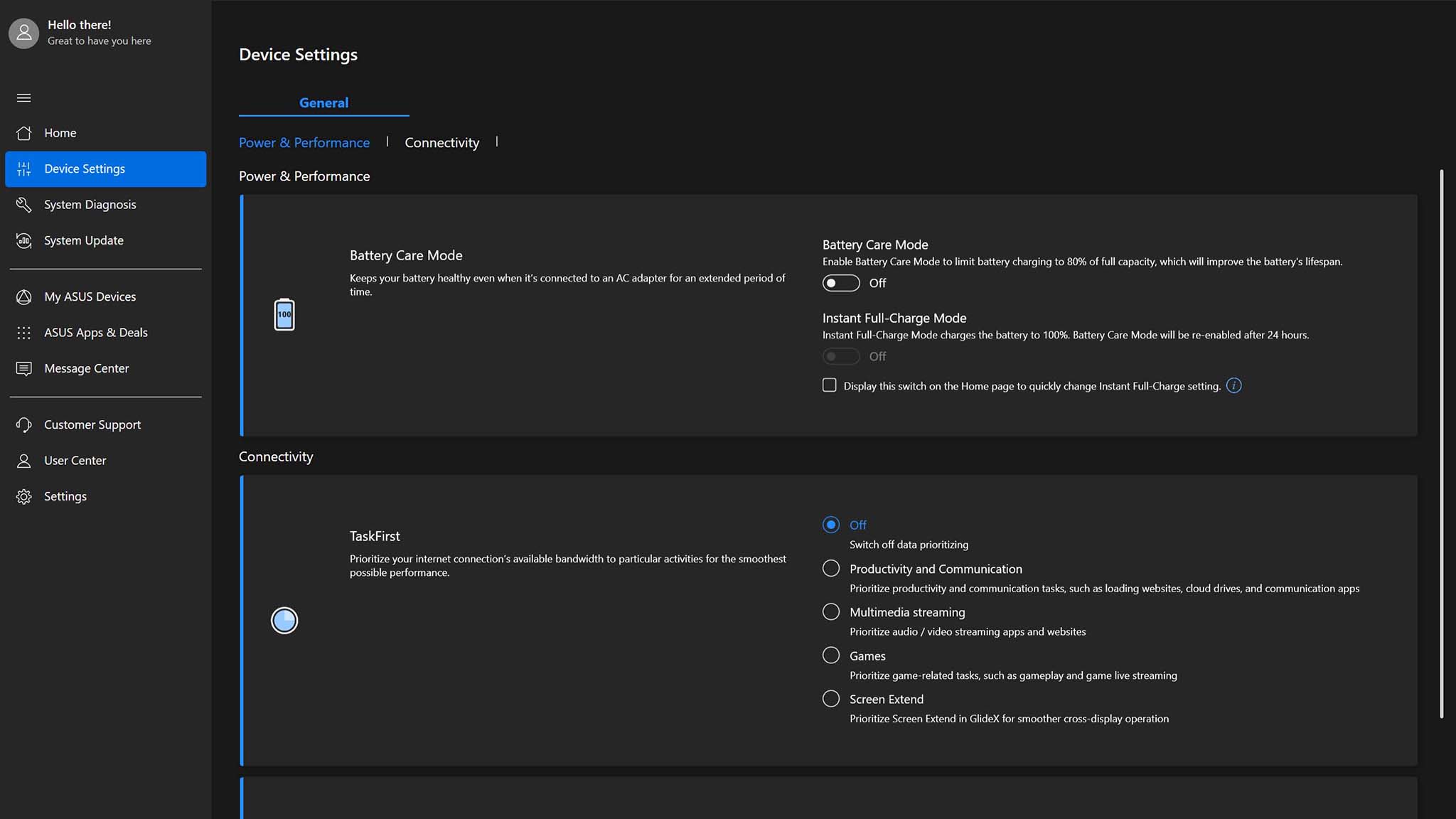Toggle the Instant Full-Charge Mode switch

[840, 356]
